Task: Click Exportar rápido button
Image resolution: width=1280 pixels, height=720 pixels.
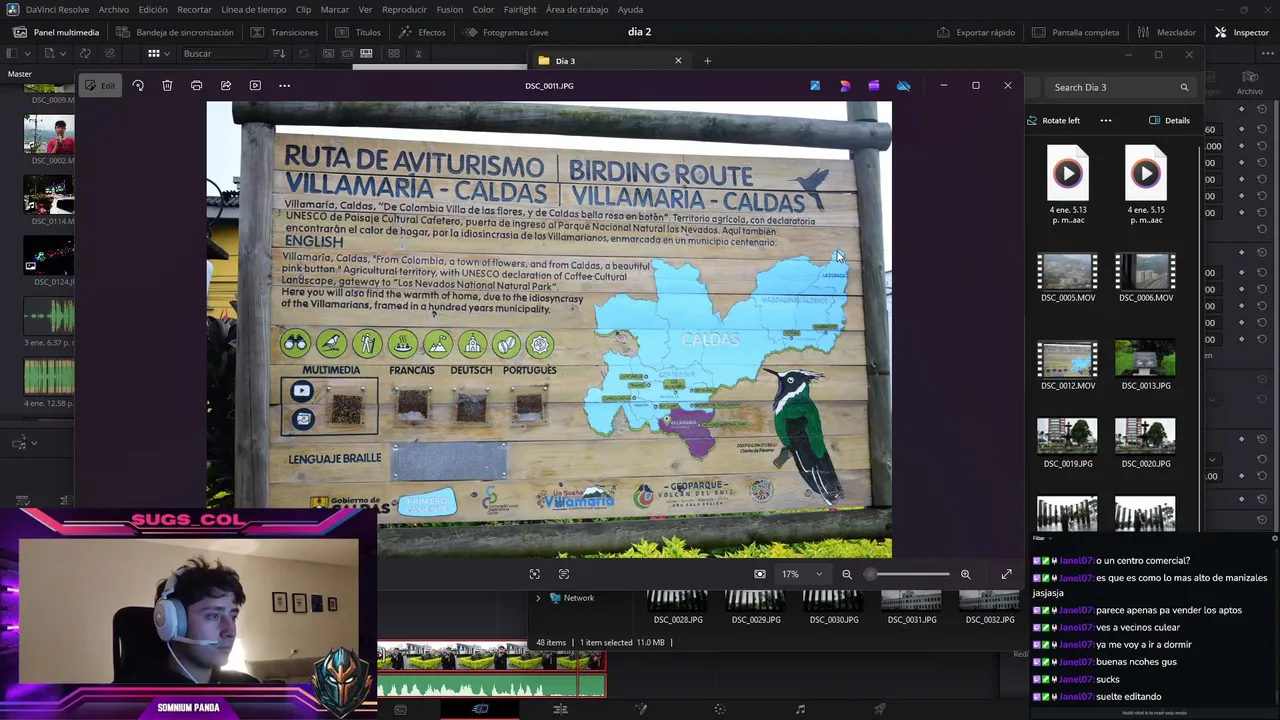Action: [x=976, y=32]
